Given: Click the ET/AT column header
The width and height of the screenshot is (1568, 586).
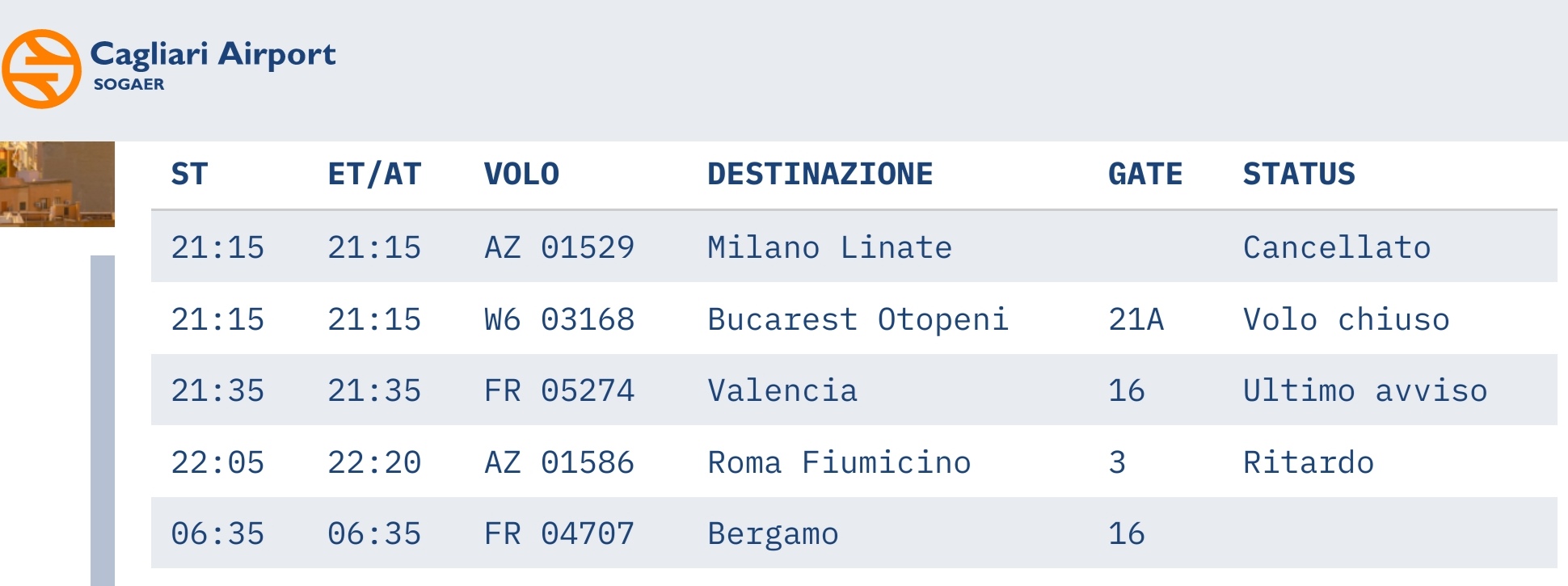Looking at the screenshot, I should 374,175.
